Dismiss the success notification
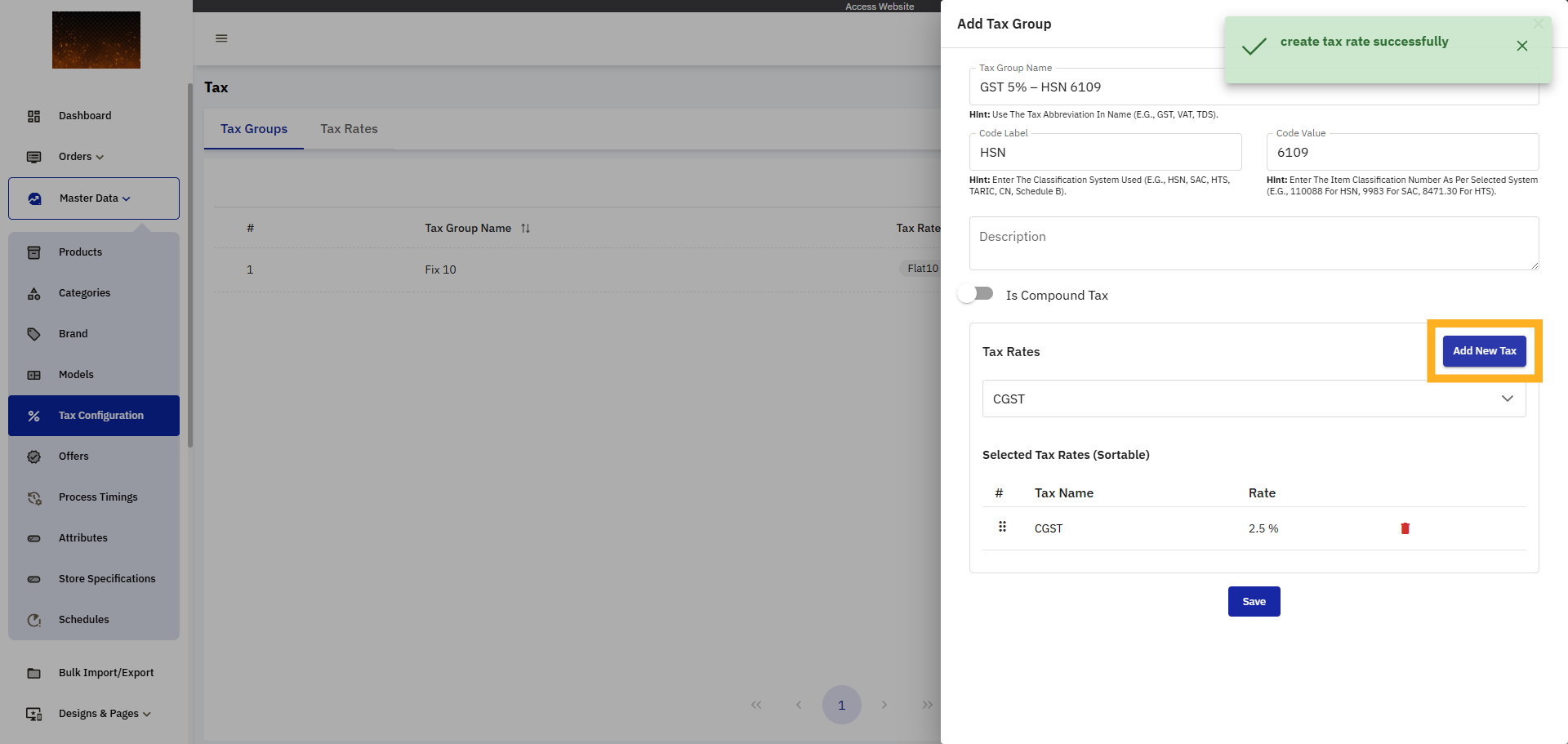Screen dimensions: 1568x744 pyautogui.click(x=1521, y=47)
